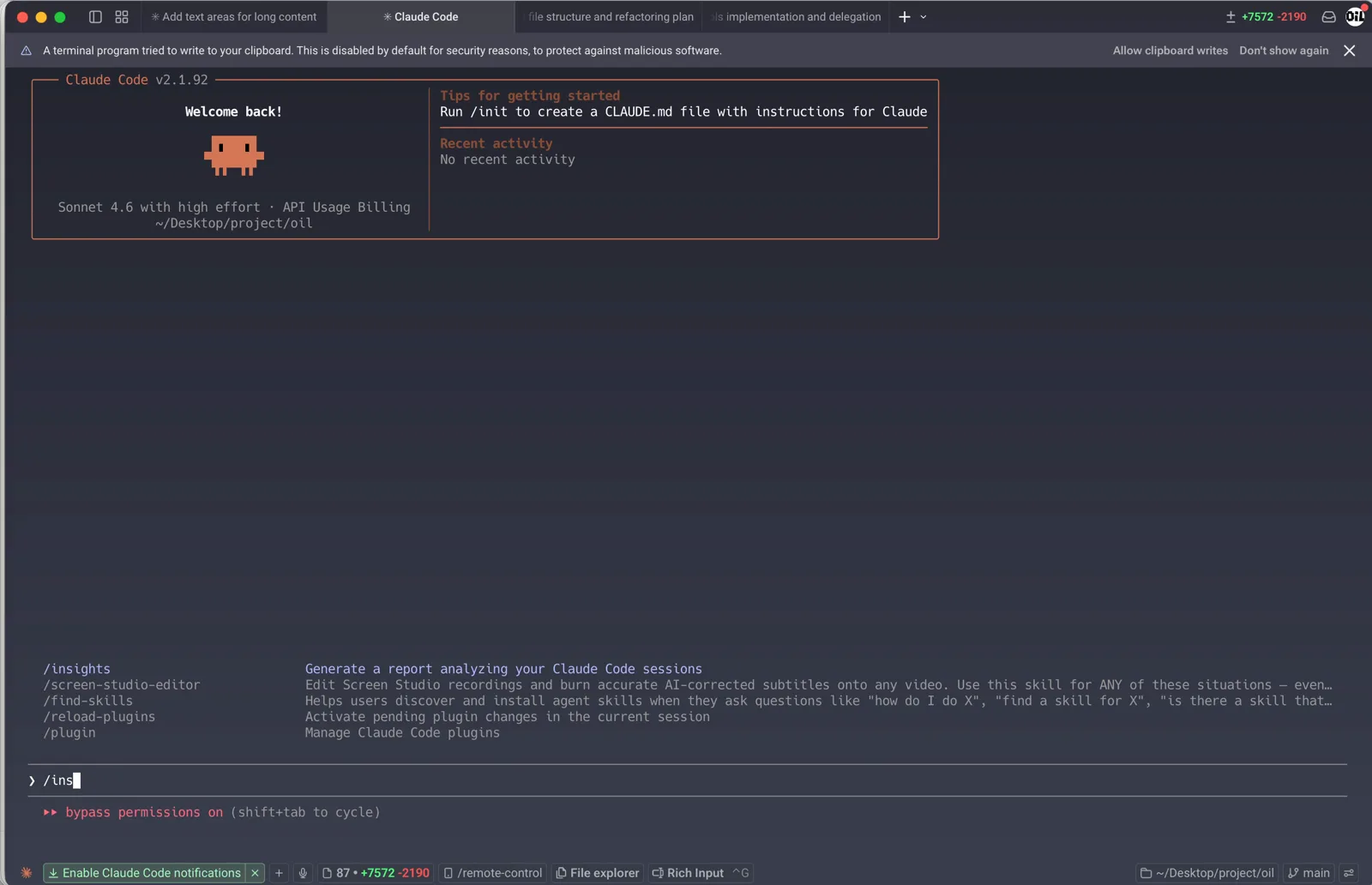Expand the new tab options chevron
Viewport: 1372px width, 885px height.
point(924,17)
